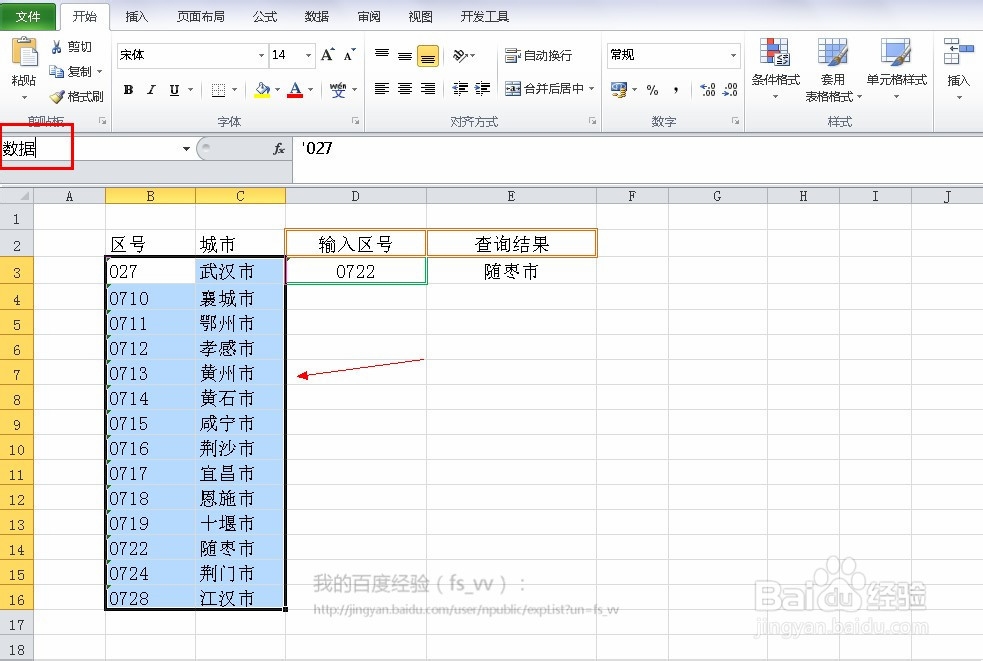This screenshot has height=661, width=983.
Task: Select column D header
Action: pyautogui.click(x=355, y=196)
